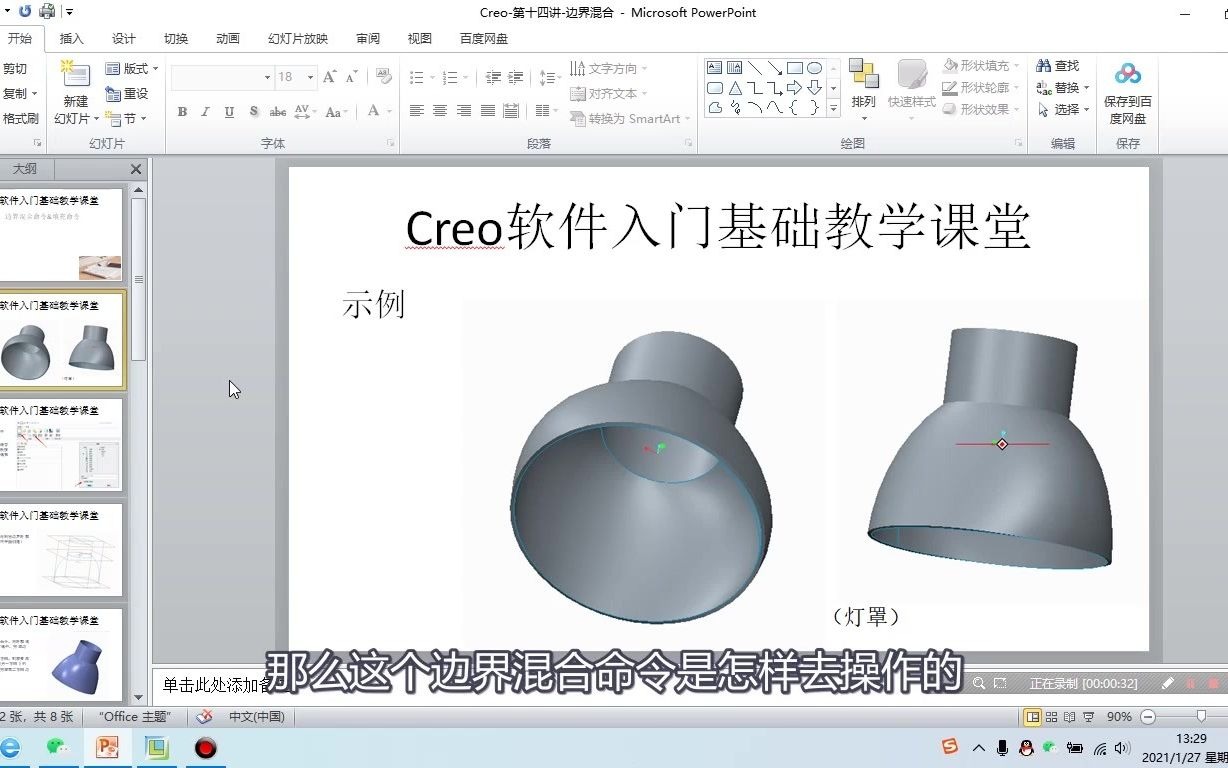
Task: Select the third slide thumbnail in sidebar
Action: pyautogui.click(x=63, y=447)
